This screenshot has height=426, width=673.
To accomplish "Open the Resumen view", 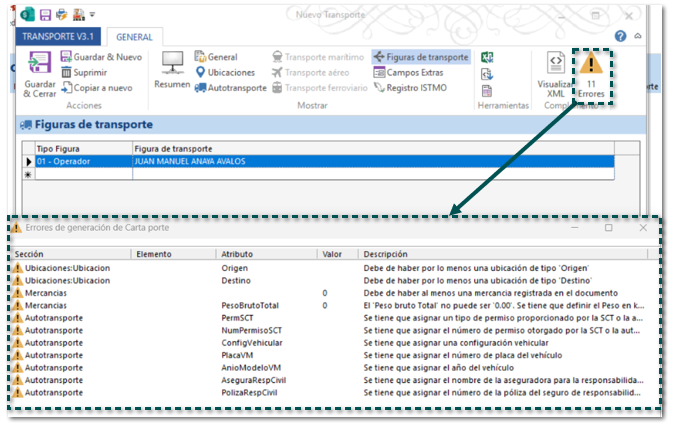I will click(x=172, y=71).
